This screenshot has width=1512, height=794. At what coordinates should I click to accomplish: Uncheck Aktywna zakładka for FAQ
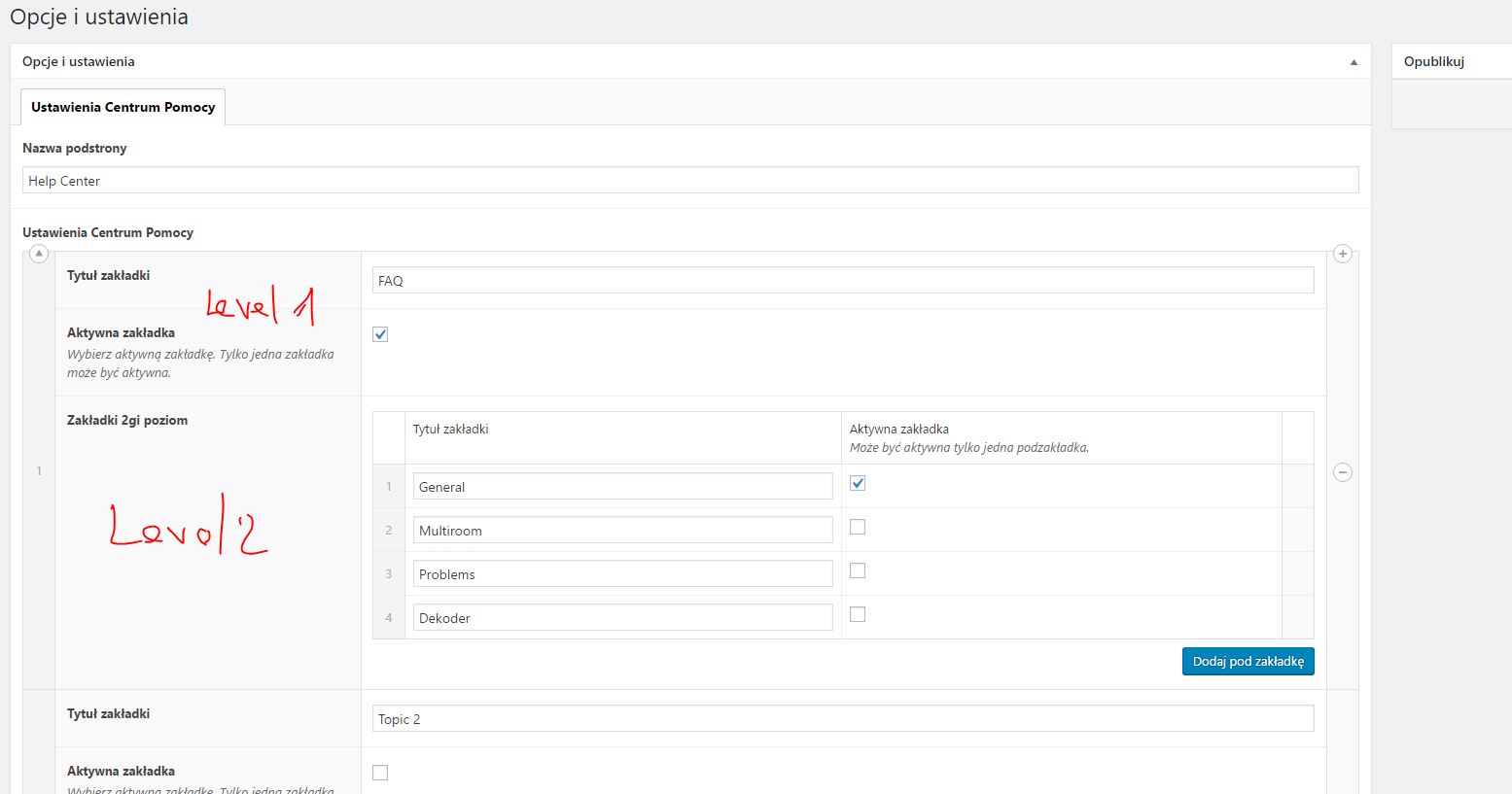pos(379,333)
